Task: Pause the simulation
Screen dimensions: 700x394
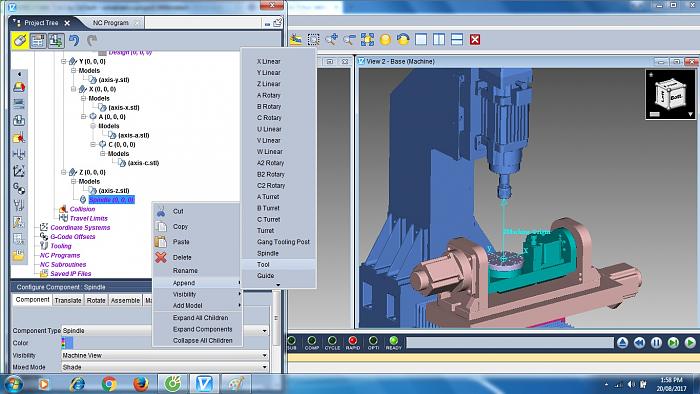Action: coord(656,343)
